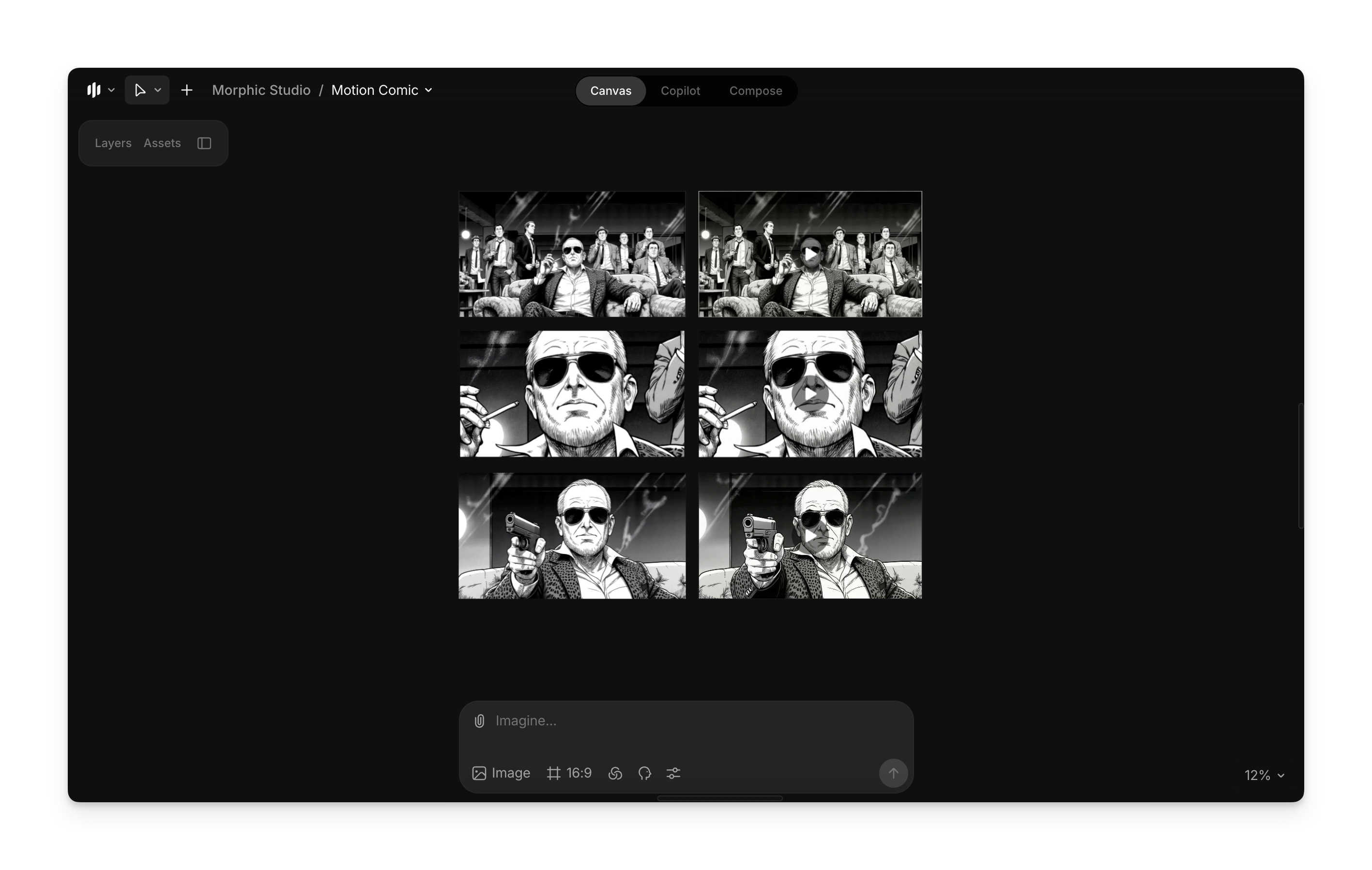1372x870 pixels.
Task: Open the style (interlocking circles) icon
Action: pos(615,773)
